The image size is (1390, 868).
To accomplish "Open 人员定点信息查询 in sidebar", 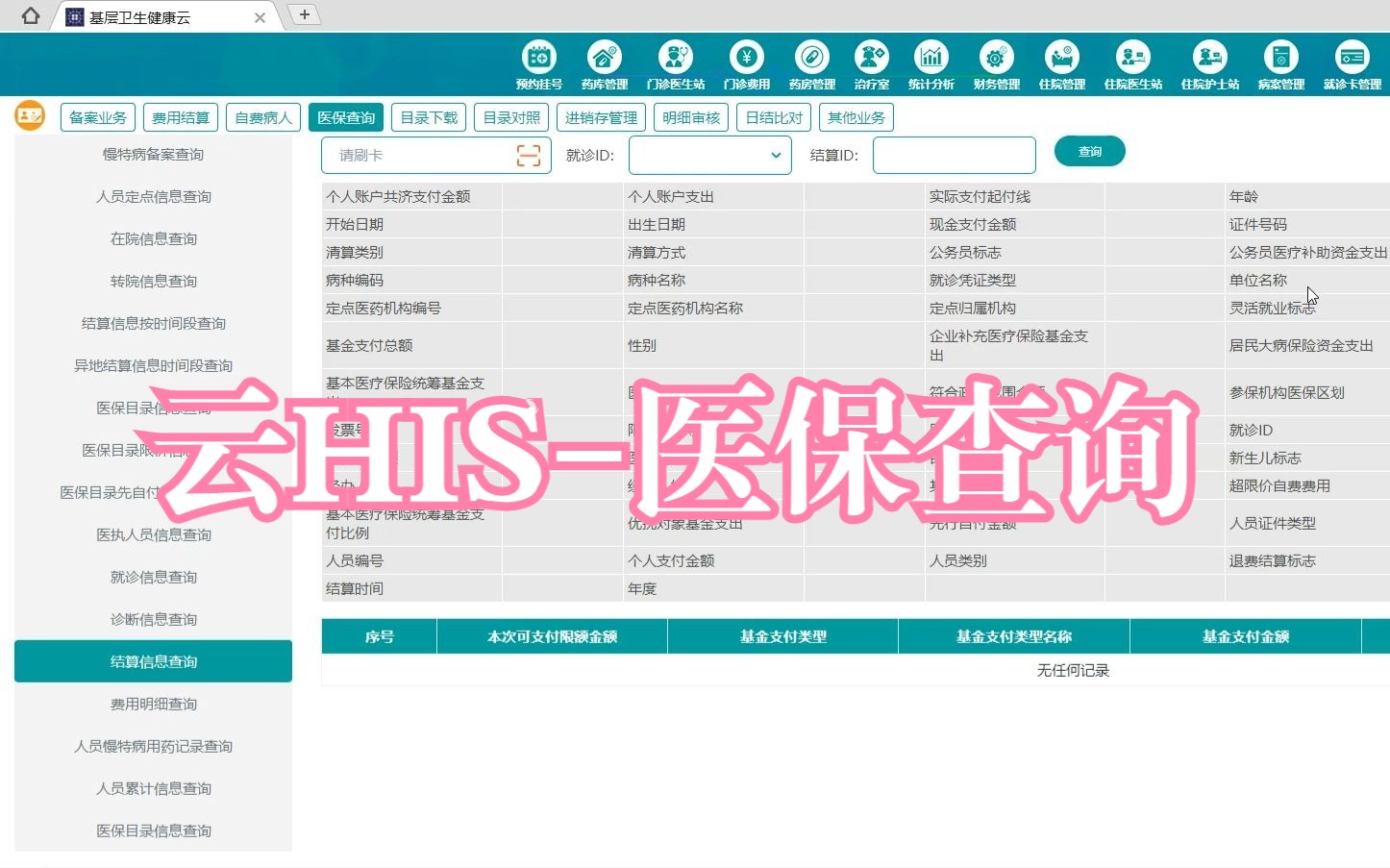I will 153,196.
